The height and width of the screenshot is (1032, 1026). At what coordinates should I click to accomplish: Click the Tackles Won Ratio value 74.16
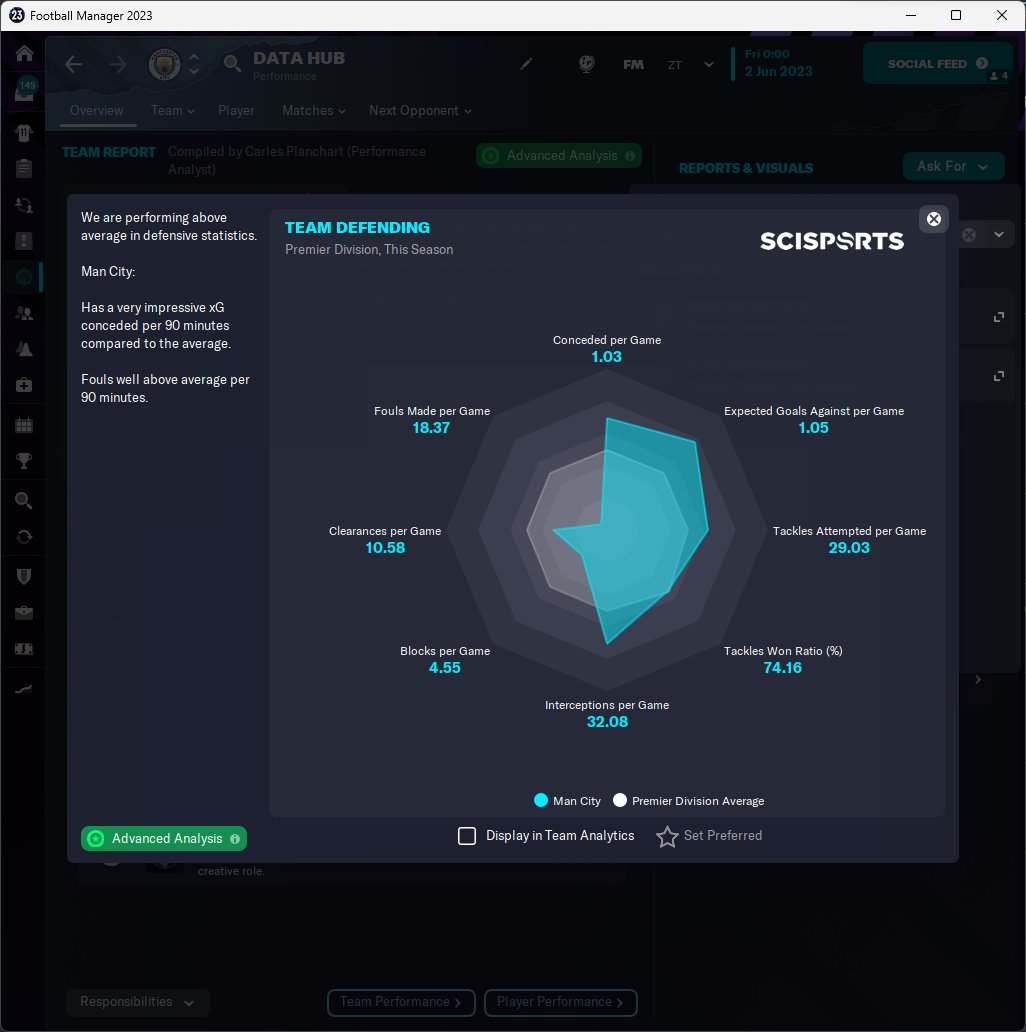coord(782,668)
